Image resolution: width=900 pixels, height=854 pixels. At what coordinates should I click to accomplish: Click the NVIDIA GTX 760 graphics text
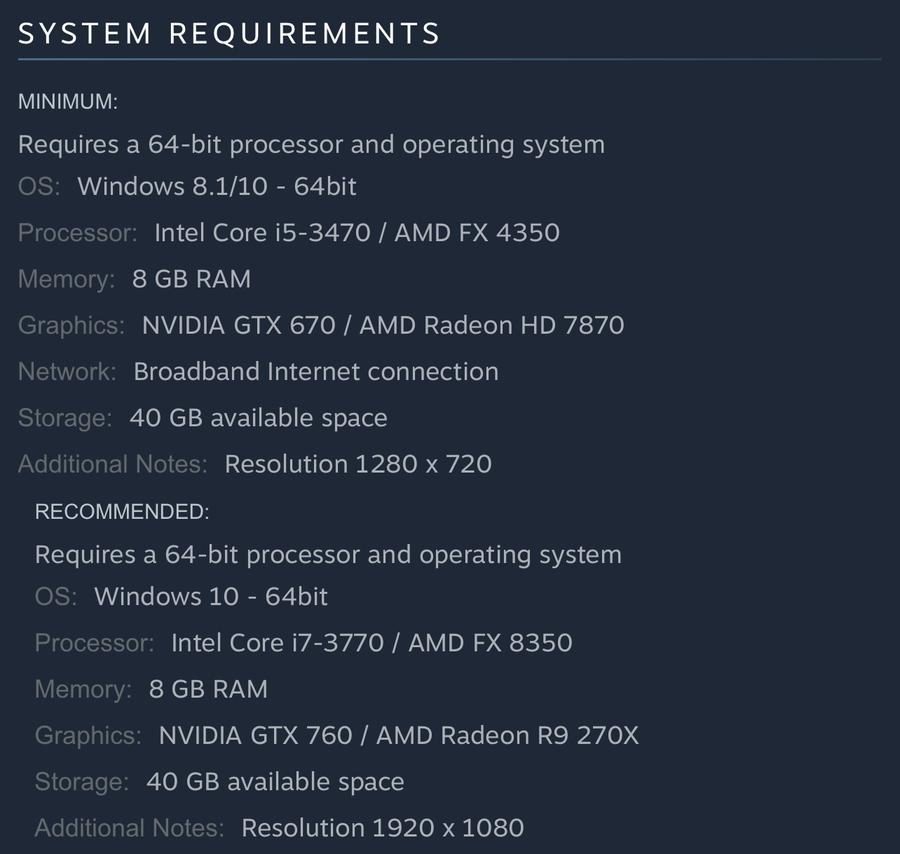pyautogui.click(x=255, y=736)
